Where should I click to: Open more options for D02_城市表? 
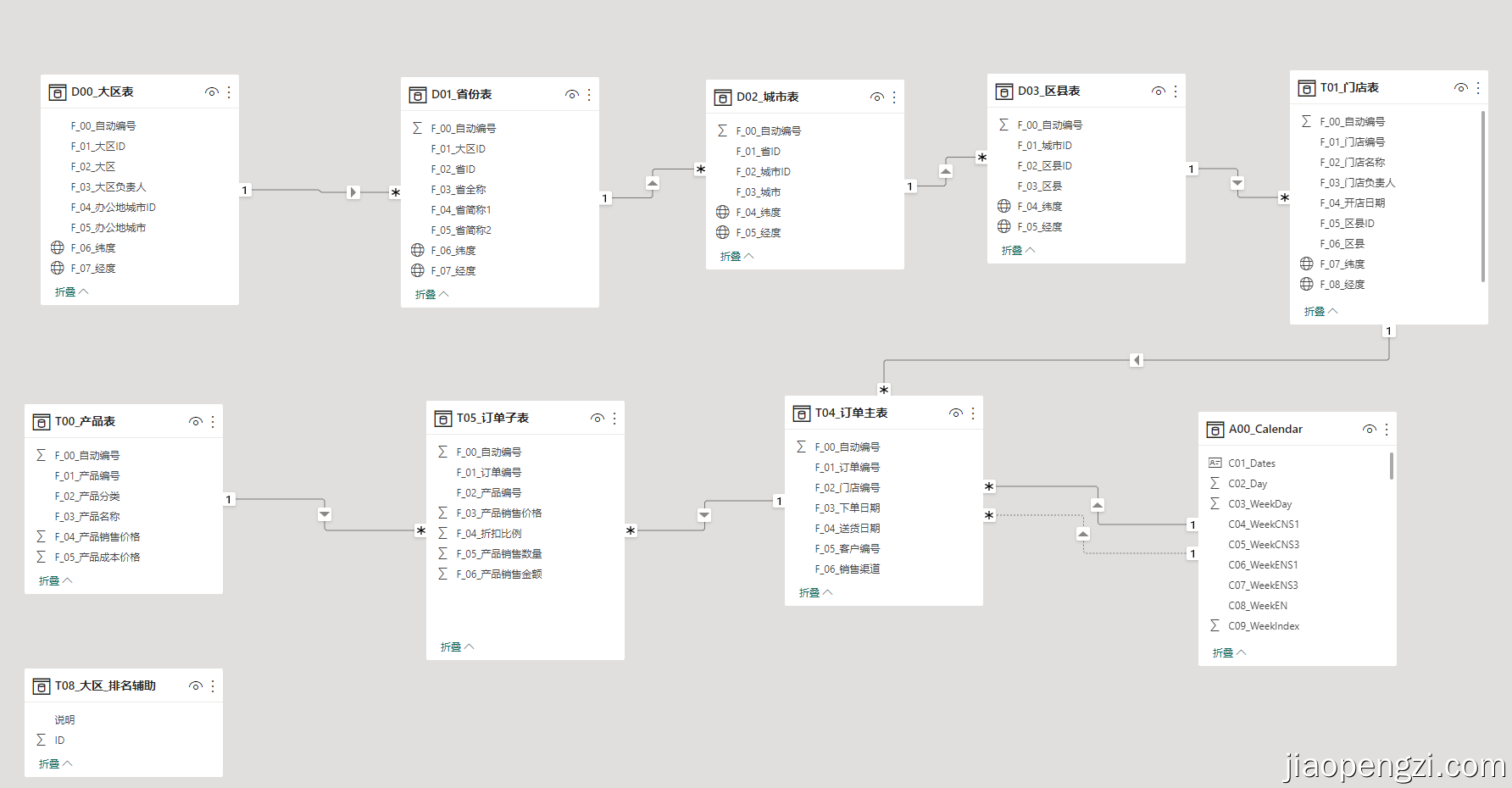pyautogui.click(x=894, y=97)
